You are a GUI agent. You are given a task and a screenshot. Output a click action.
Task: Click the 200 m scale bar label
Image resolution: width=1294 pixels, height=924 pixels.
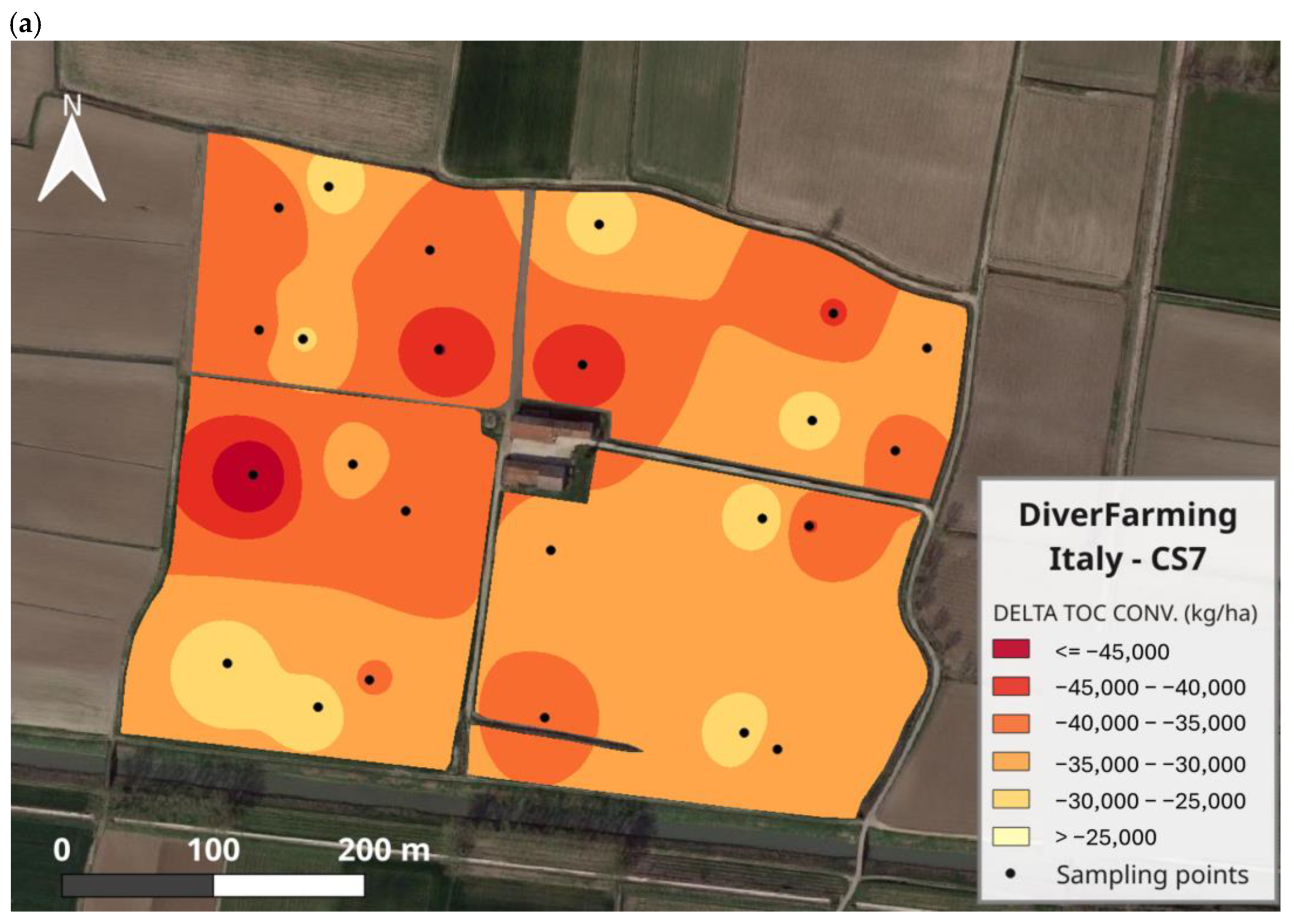click(x=384, y=850)
